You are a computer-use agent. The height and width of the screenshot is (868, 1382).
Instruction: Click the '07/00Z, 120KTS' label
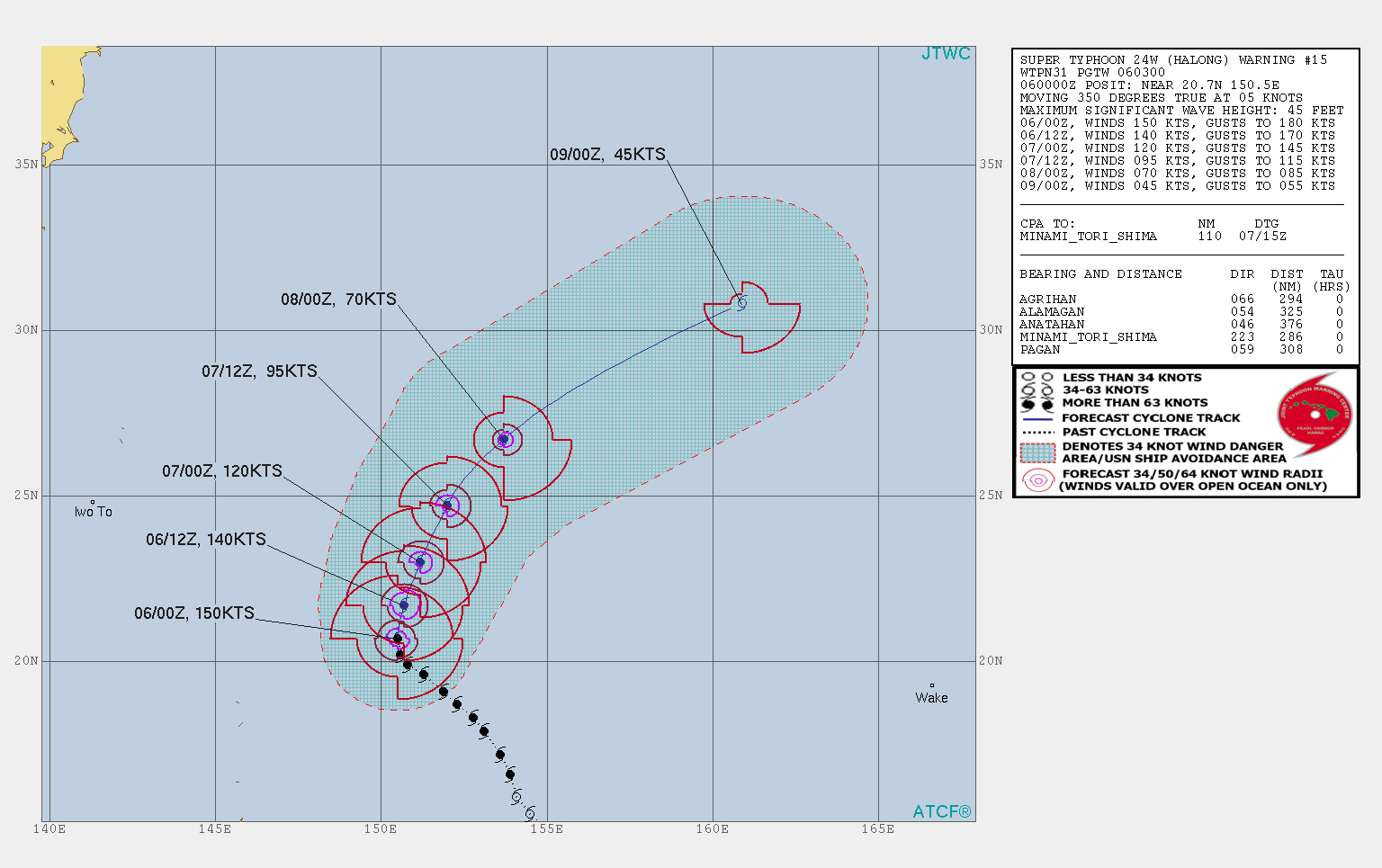pos(222,471)
